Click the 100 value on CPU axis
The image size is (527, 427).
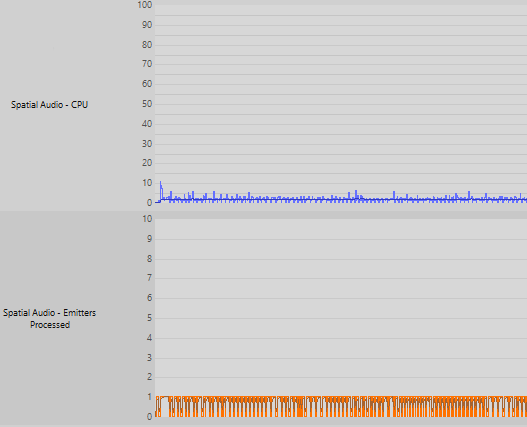[x=145, y=5]
